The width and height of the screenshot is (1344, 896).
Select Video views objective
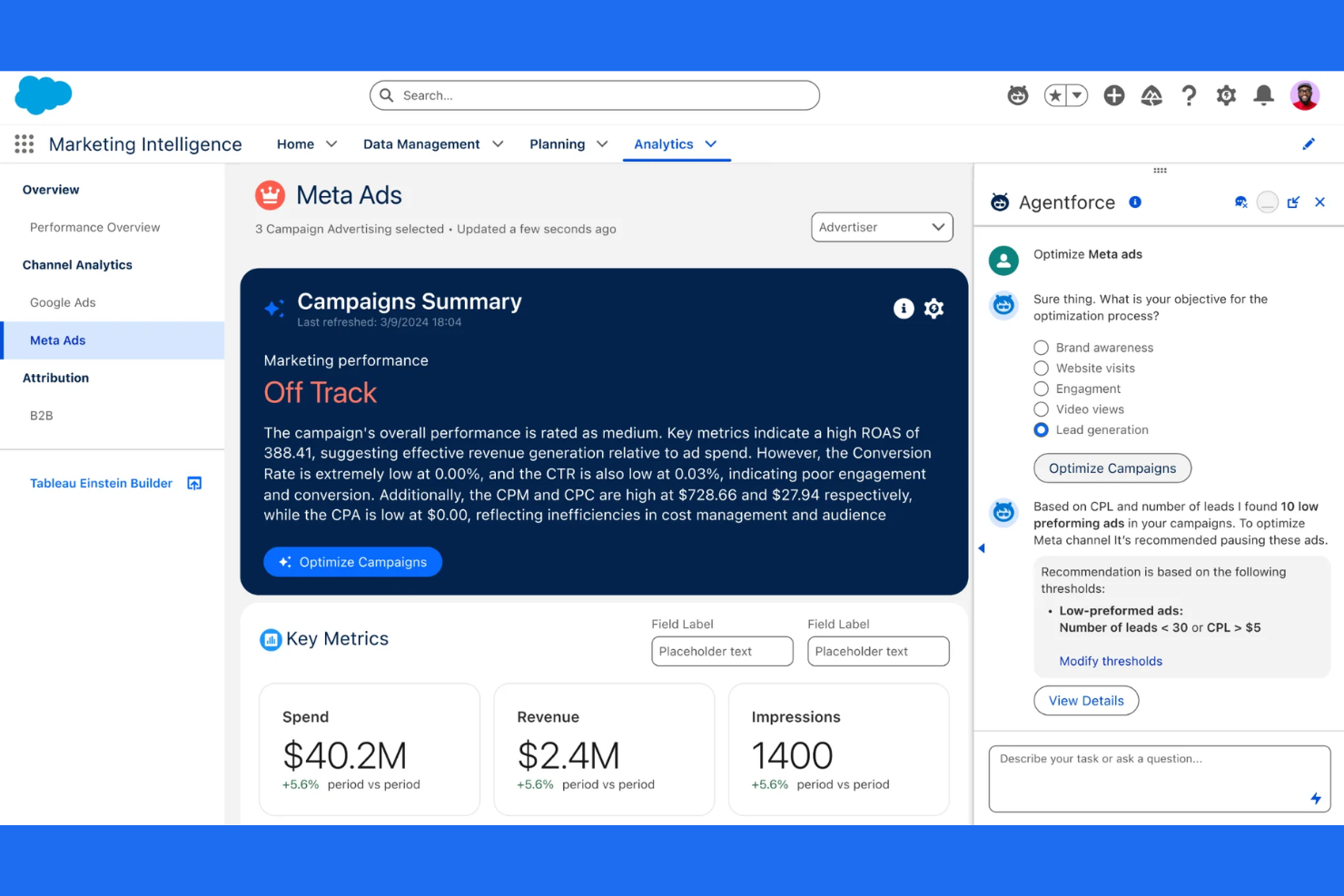(x=1041, y=409)
